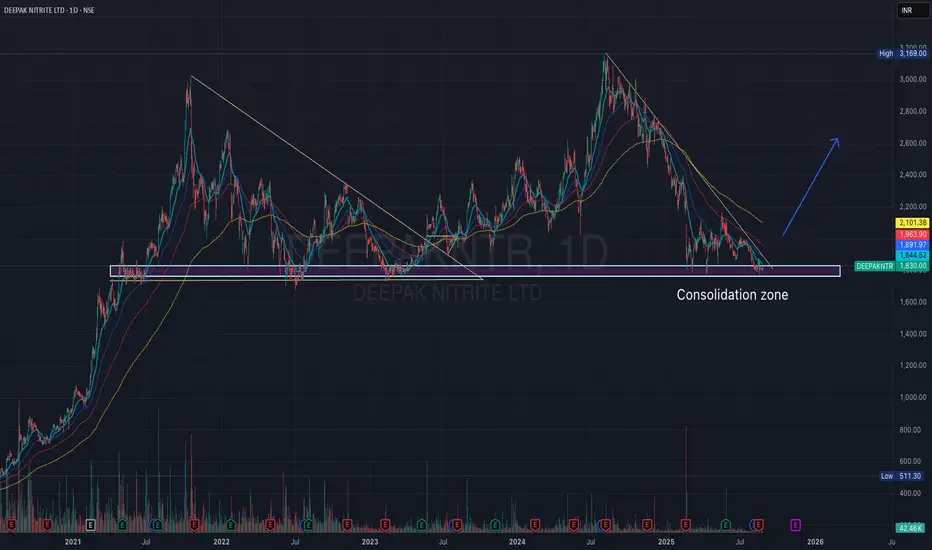Click the 1,200.00 price axis label
932x550 pixels.
[912, 366]
